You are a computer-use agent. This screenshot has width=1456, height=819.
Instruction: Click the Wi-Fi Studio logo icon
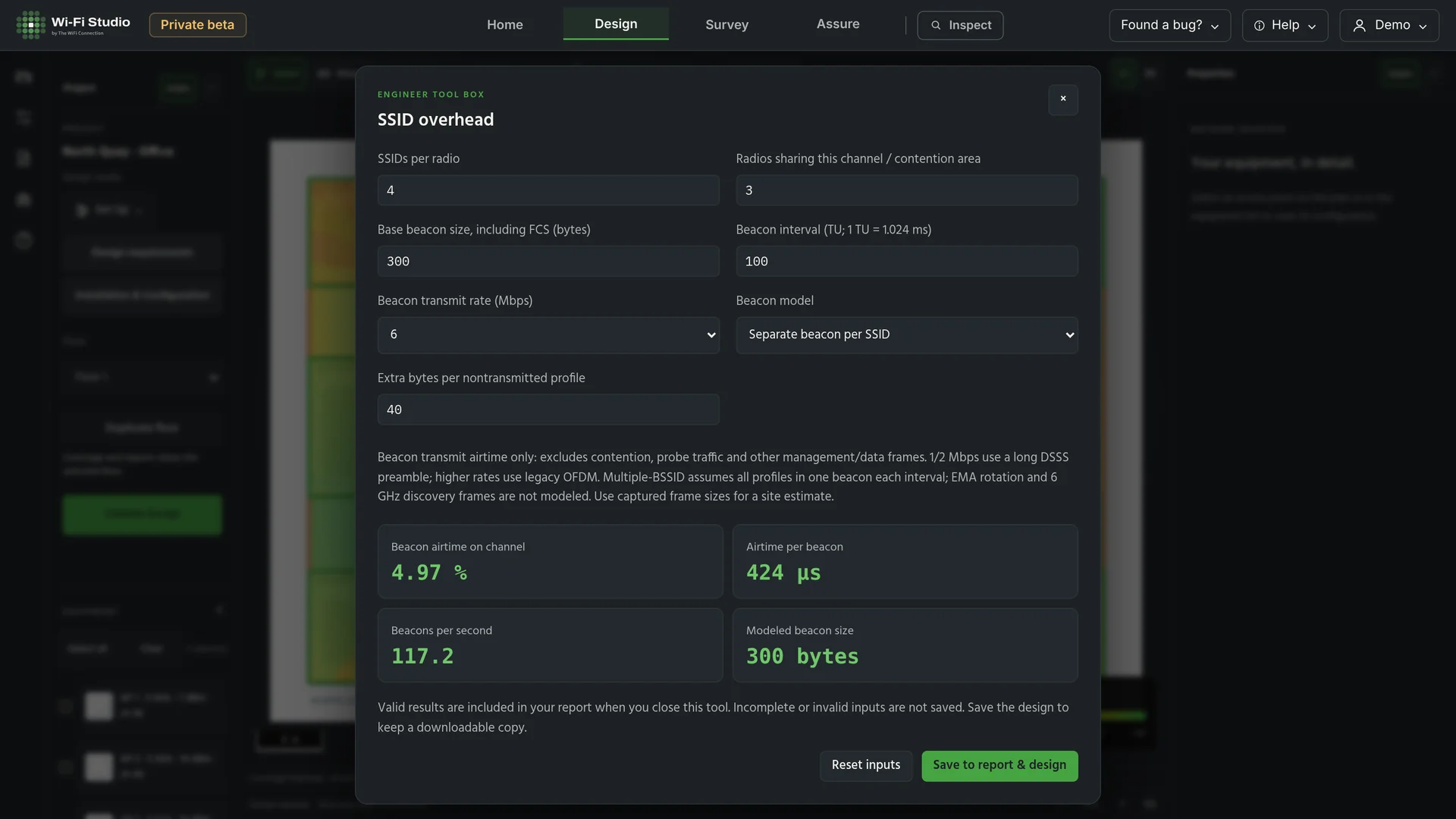[31, 25]
